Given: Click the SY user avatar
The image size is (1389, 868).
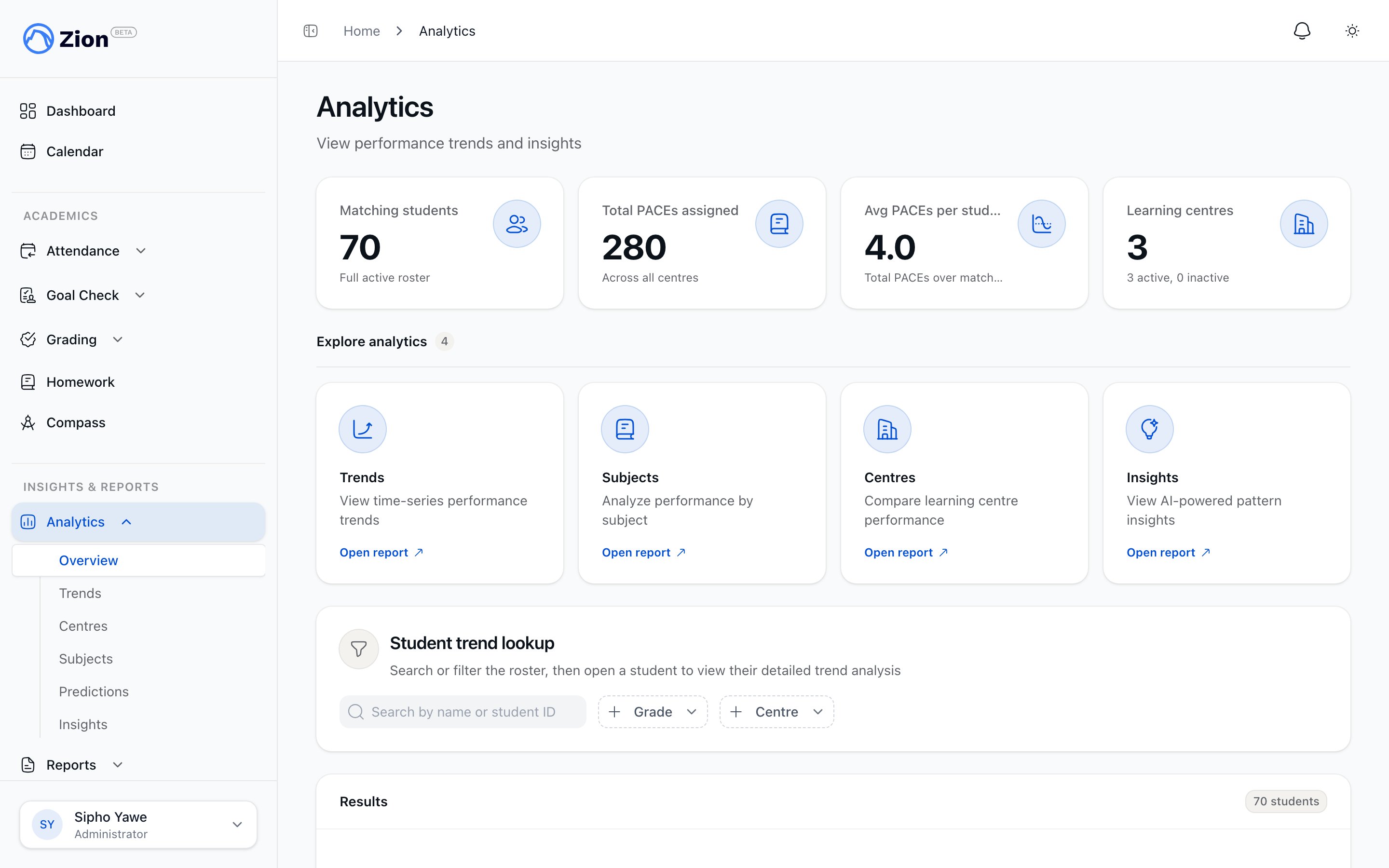Looking at the screenshot, I should click(47, 825).
